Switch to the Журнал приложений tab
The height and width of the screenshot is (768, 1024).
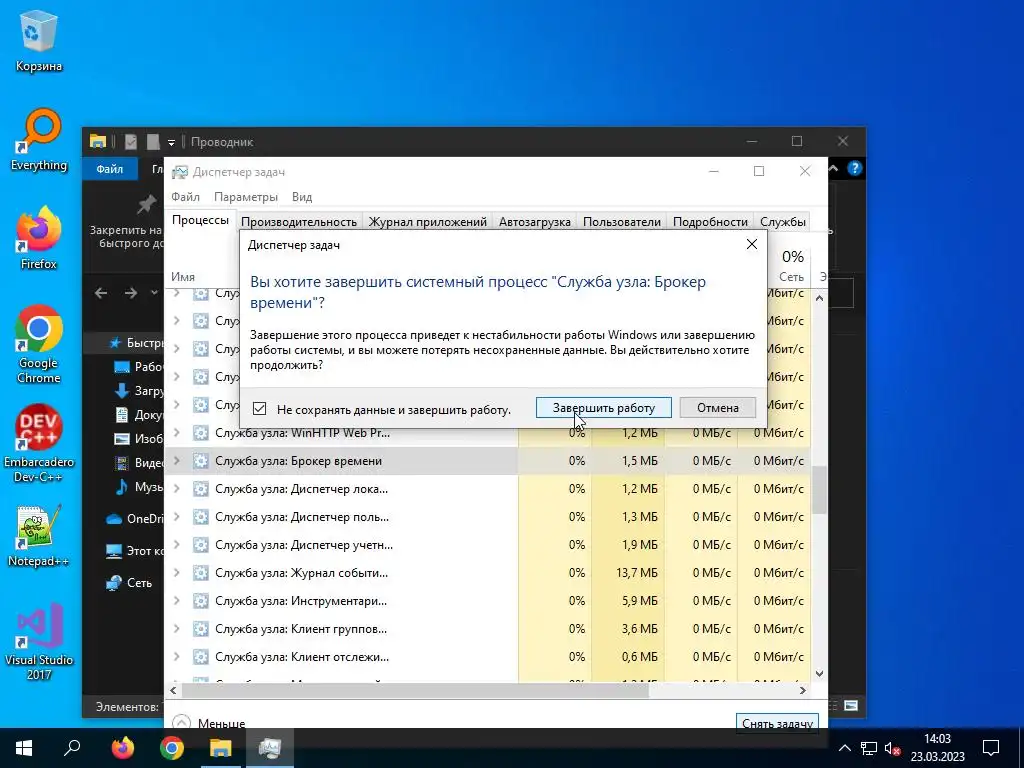[x=428, y=221]
